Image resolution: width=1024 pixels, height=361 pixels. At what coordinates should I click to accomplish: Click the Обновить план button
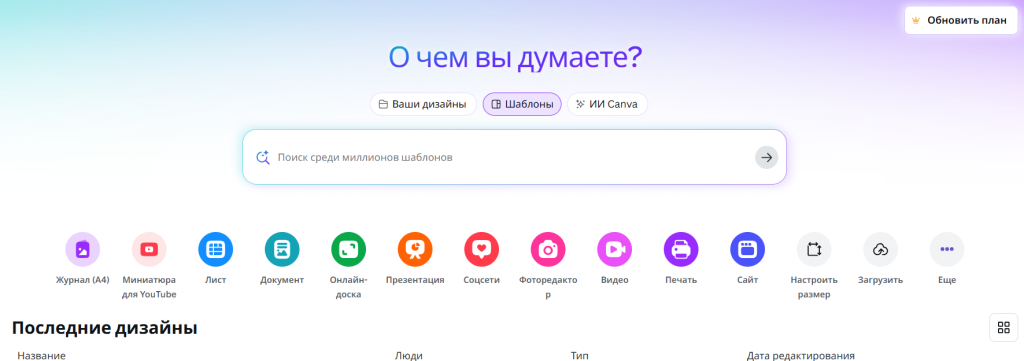point(961,20)
